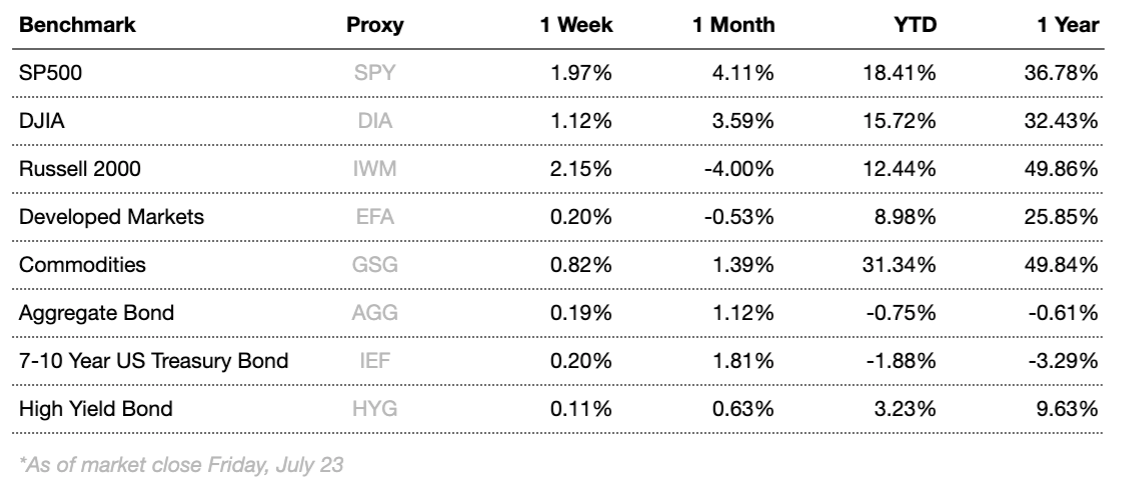Select the Commodities YTD value 31.34%
The image size is (1126, 488).
click(x=902, y=265)
